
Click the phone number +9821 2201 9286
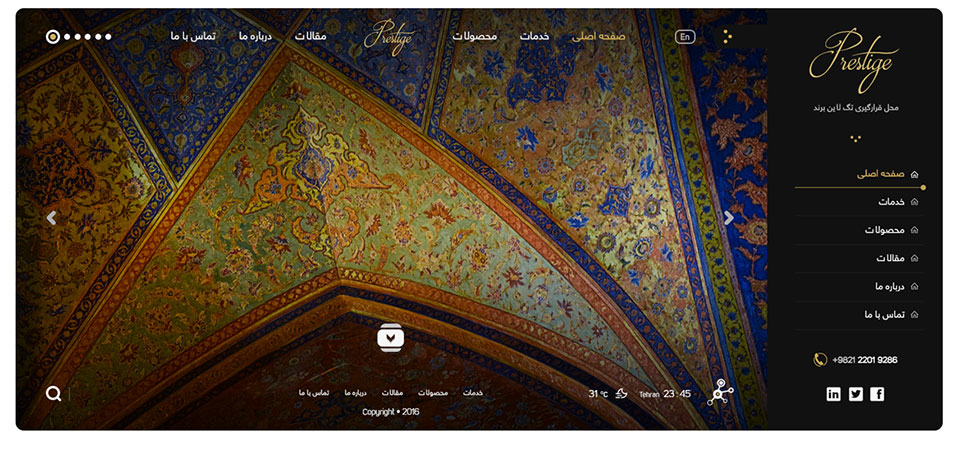[865, 360]
